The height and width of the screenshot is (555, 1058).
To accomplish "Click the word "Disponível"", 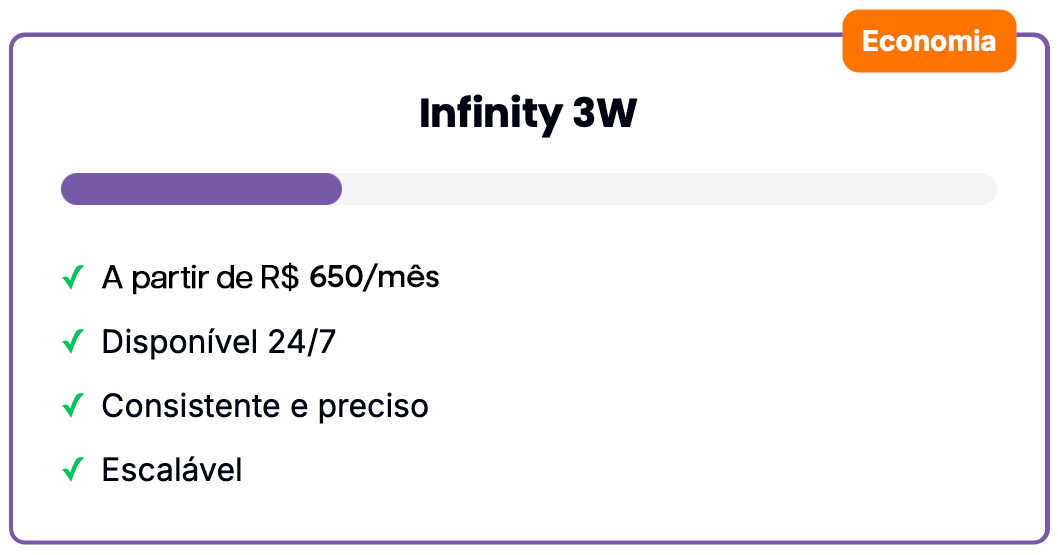I will (x=178, y=342).
